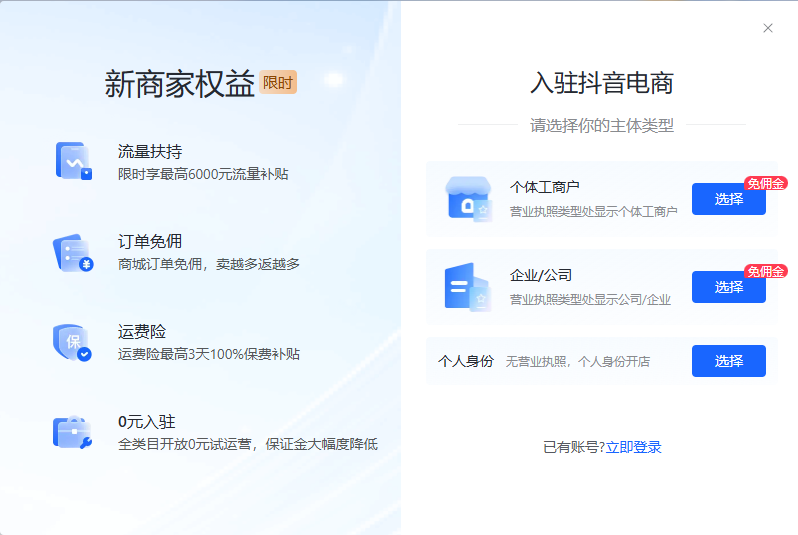798x535 pixels.
Task: Click the 订单免佣 order commission icon
Action: coord(73,252)
